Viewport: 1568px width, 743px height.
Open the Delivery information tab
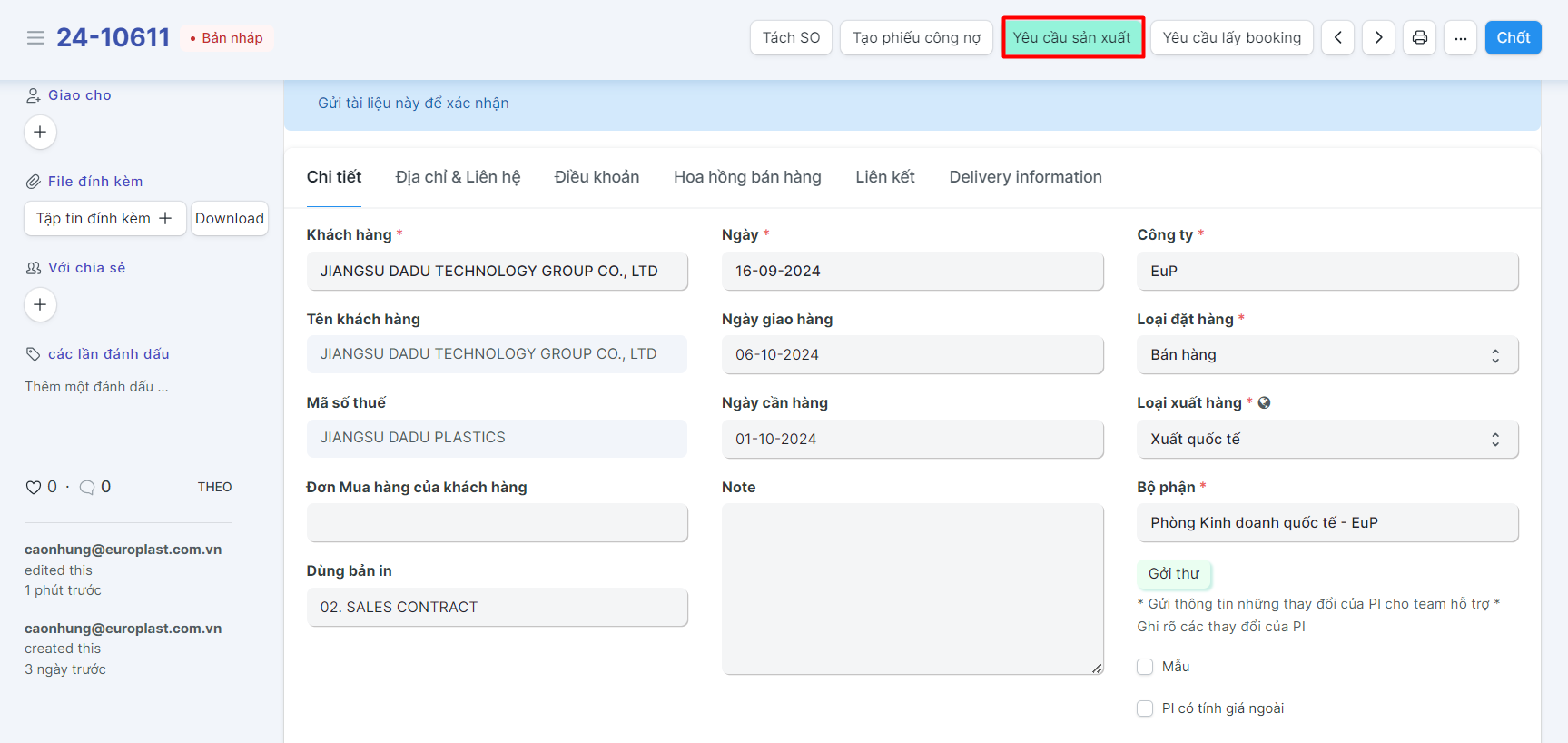[x=1025, y=177]
